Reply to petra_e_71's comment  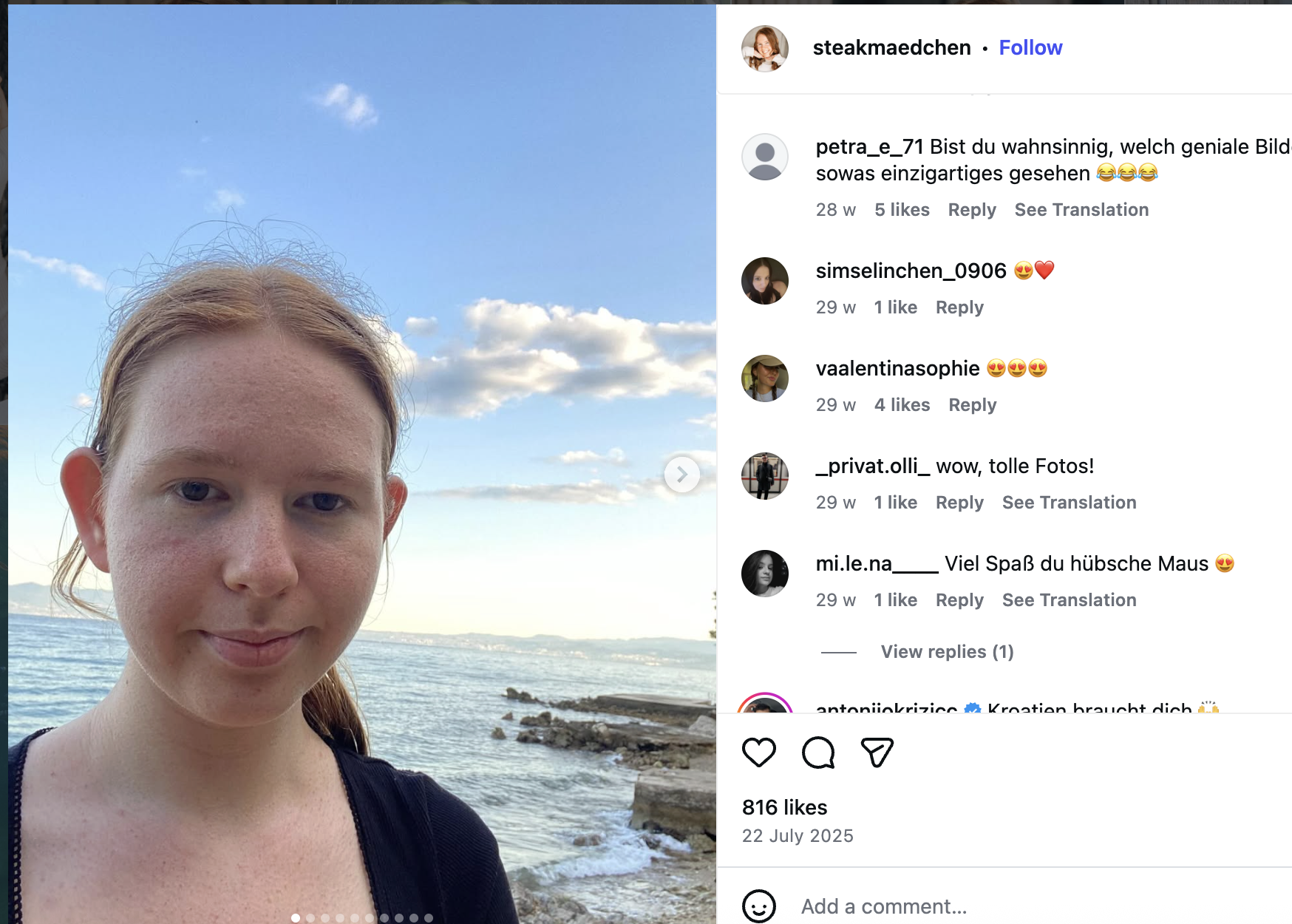[972, 210]
